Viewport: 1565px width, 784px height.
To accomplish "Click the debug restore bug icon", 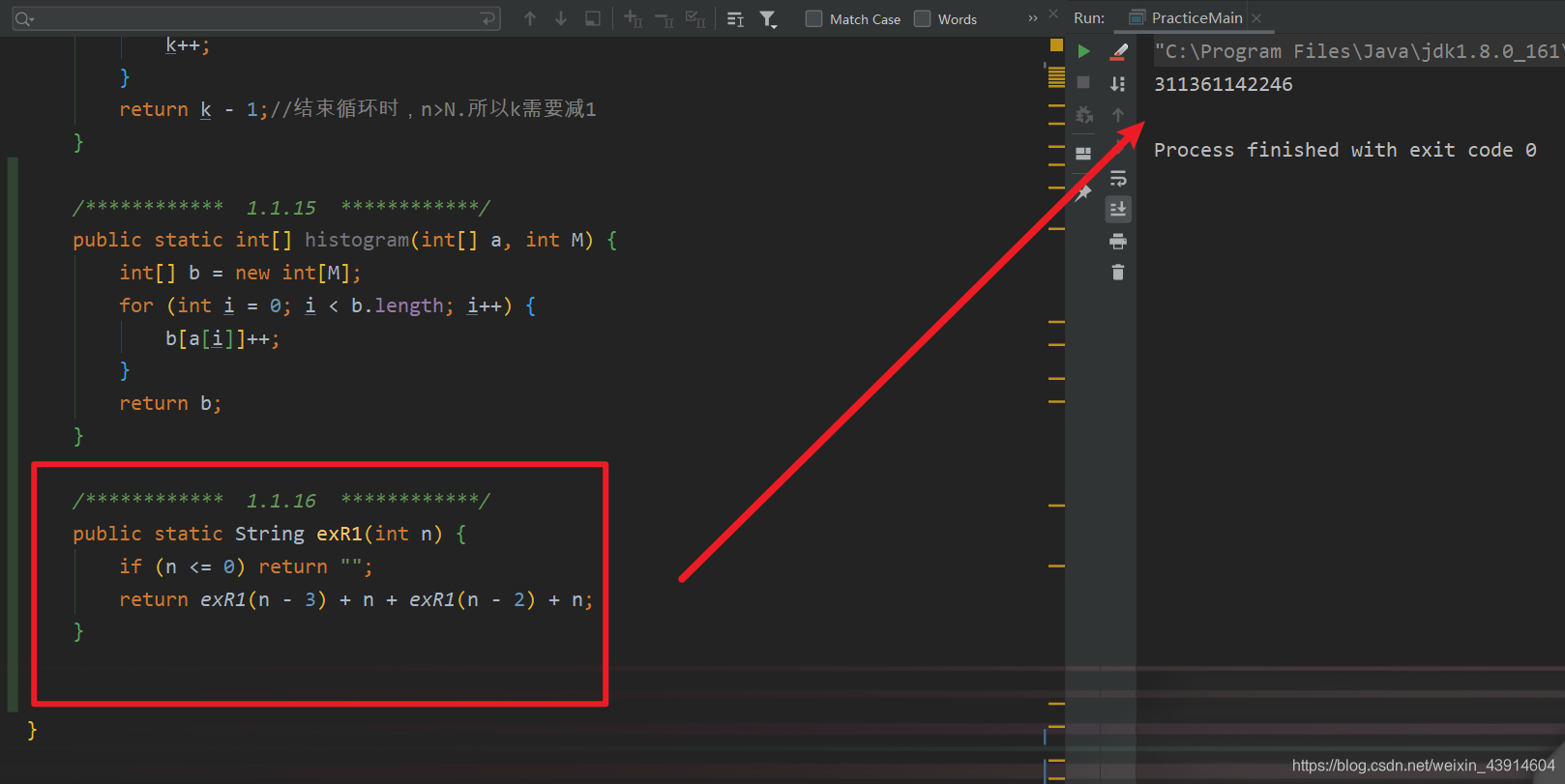I will coord(1084,115).
